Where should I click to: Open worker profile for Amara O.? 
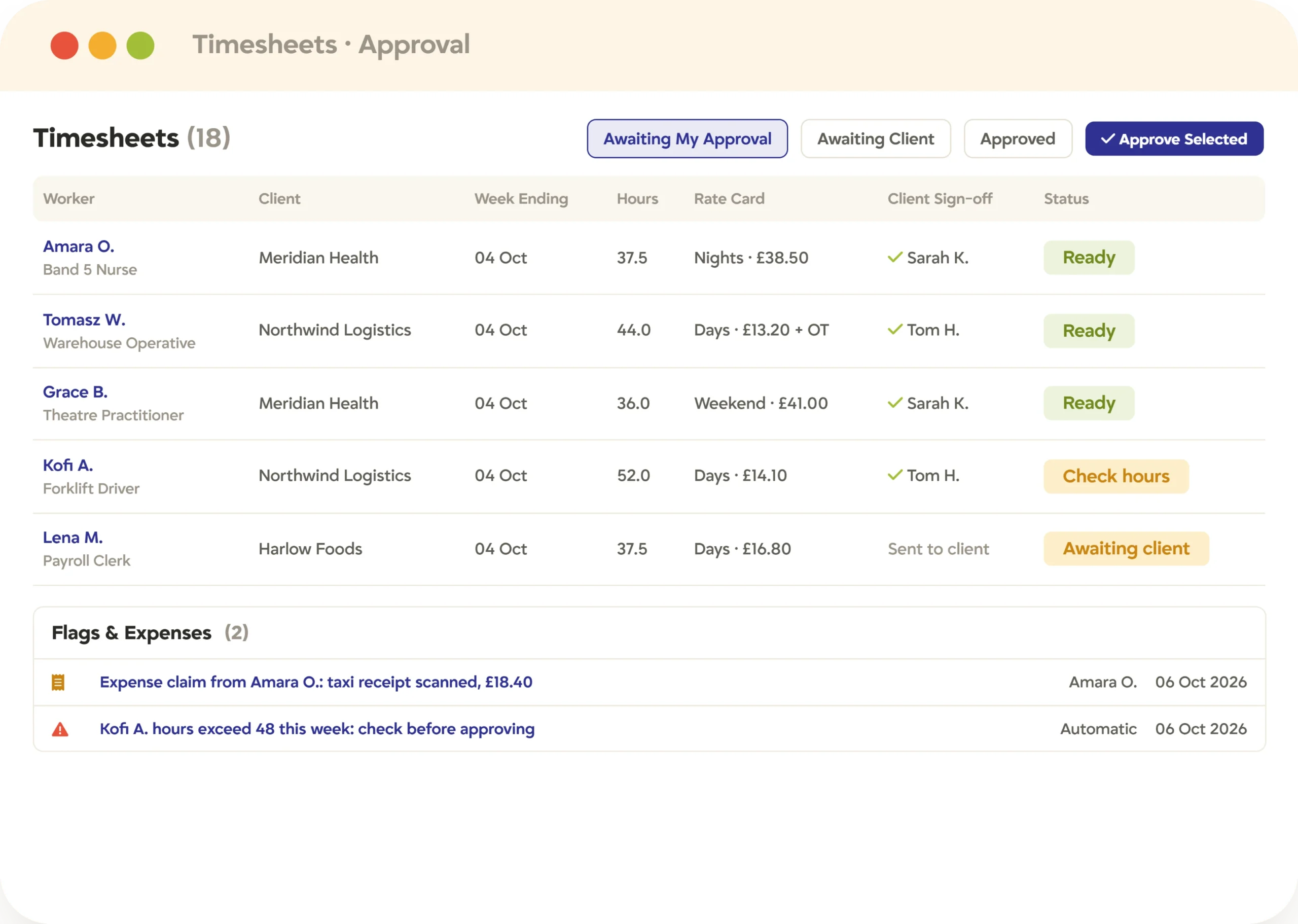pos(79,246)
